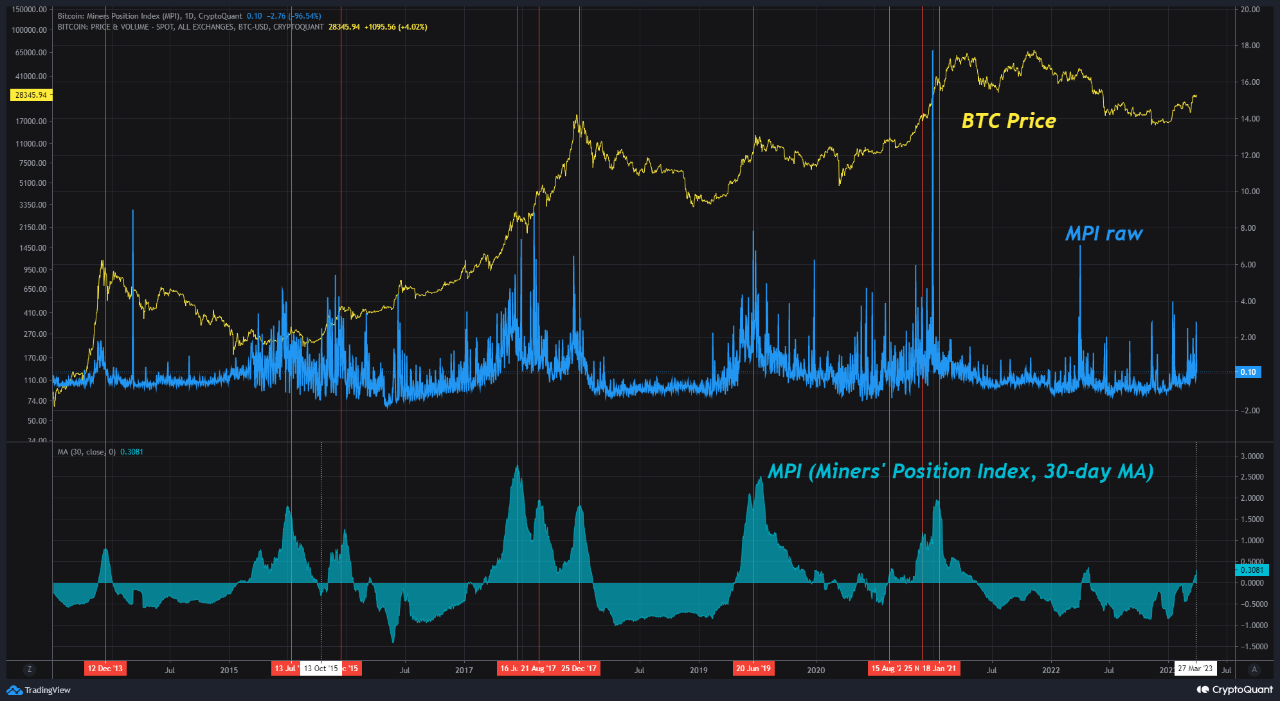Click the 18 Jan '21 red date marker
The height and width of the screenshot is (701, 1280).
click(938, 667)
